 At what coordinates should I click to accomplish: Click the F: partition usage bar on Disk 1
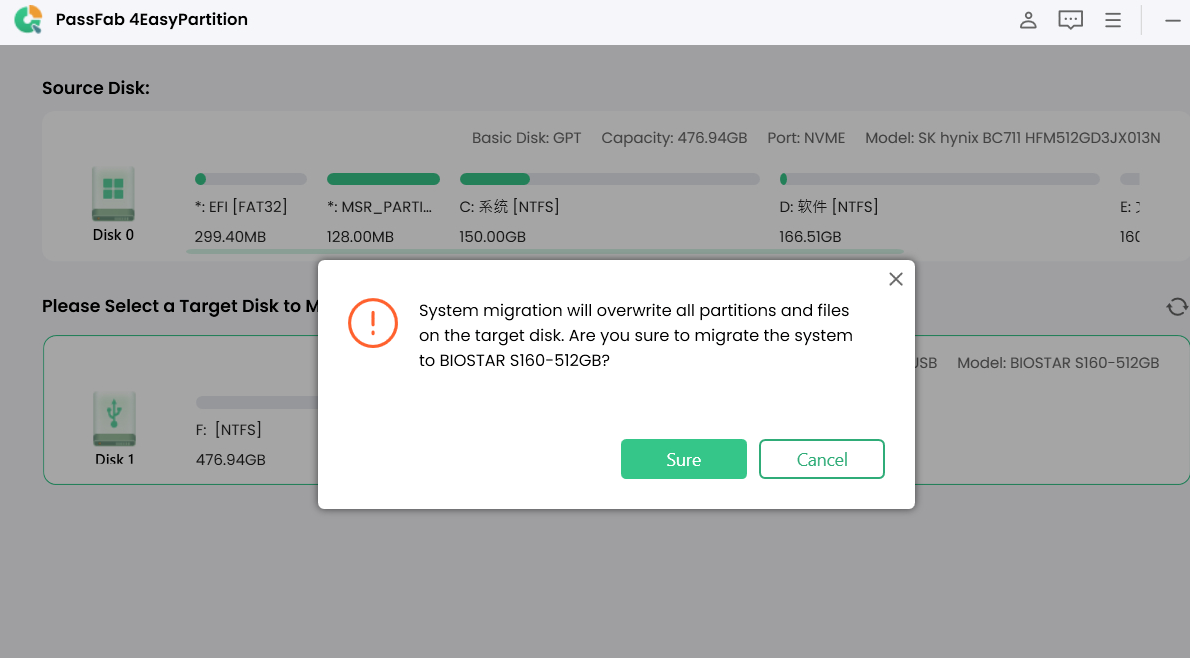[257, 402]
